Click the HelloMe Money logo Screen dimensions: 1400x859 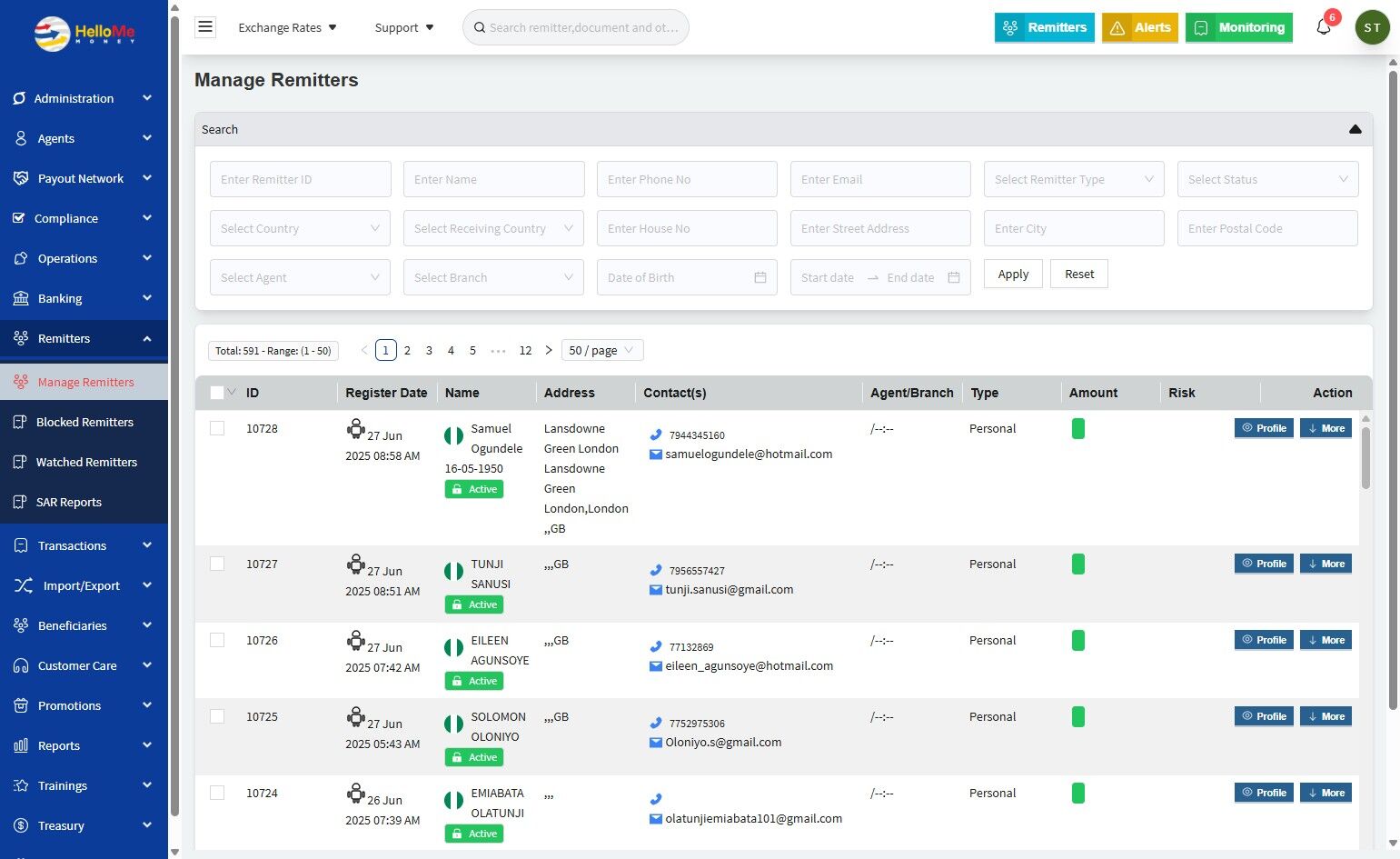pos(84,34)
